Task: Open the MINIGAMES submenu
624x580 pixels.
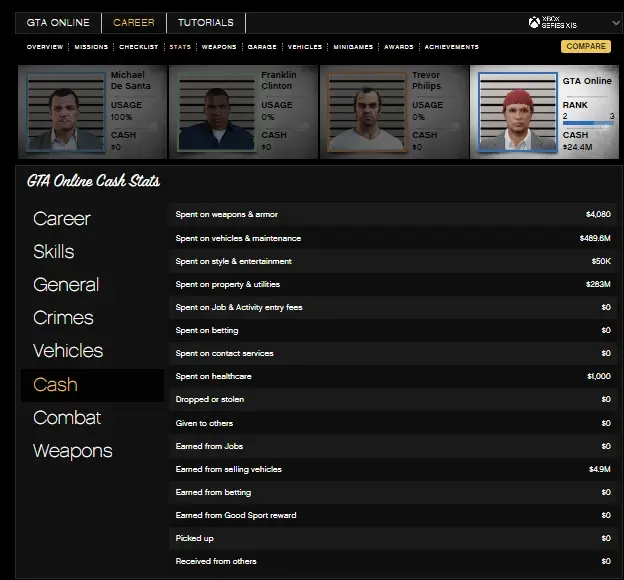Action: point(353,47)
